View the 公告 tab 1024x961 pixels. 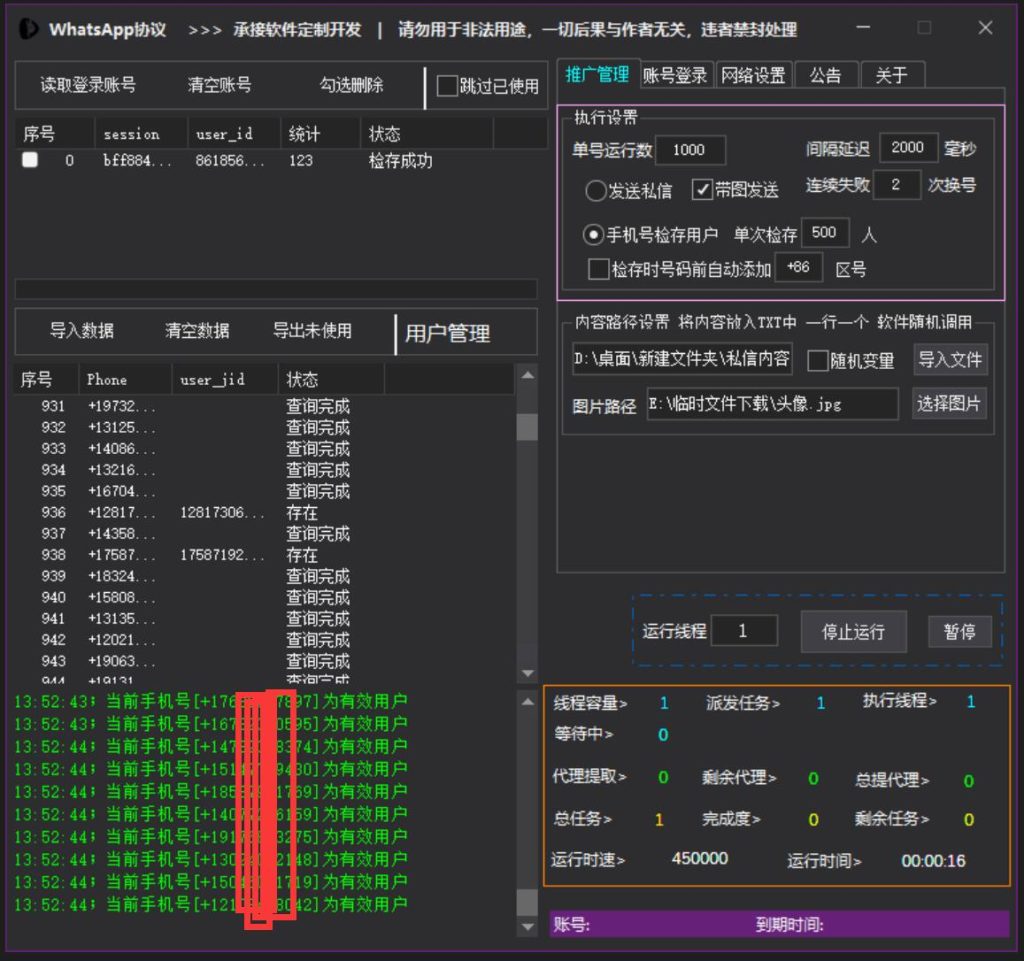827,73
